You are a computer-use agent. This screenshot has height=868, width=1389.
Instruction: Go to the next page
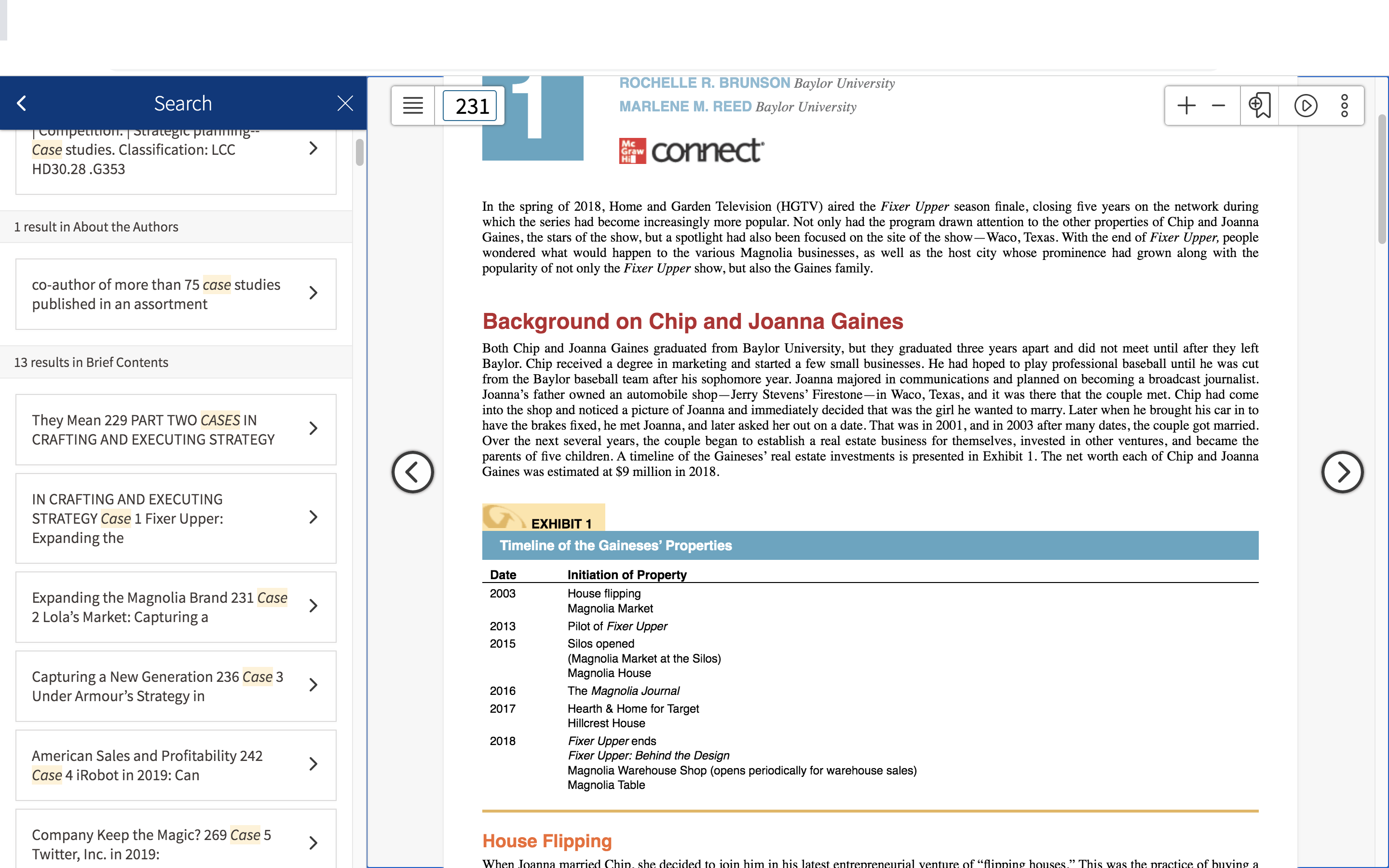point(1342,472)
